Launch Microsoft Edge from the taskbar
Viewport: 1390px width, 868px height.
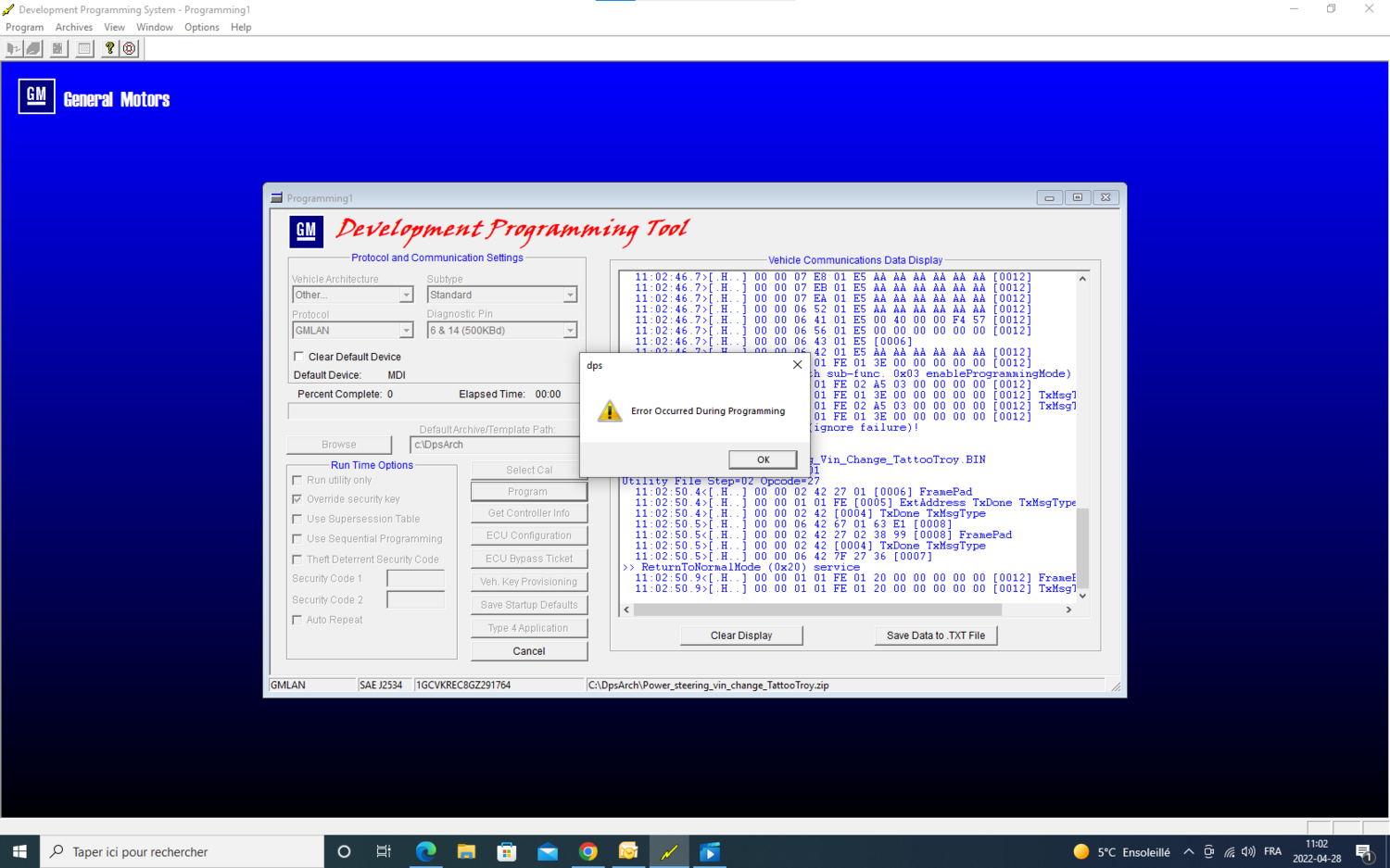(x=425, y=851)
